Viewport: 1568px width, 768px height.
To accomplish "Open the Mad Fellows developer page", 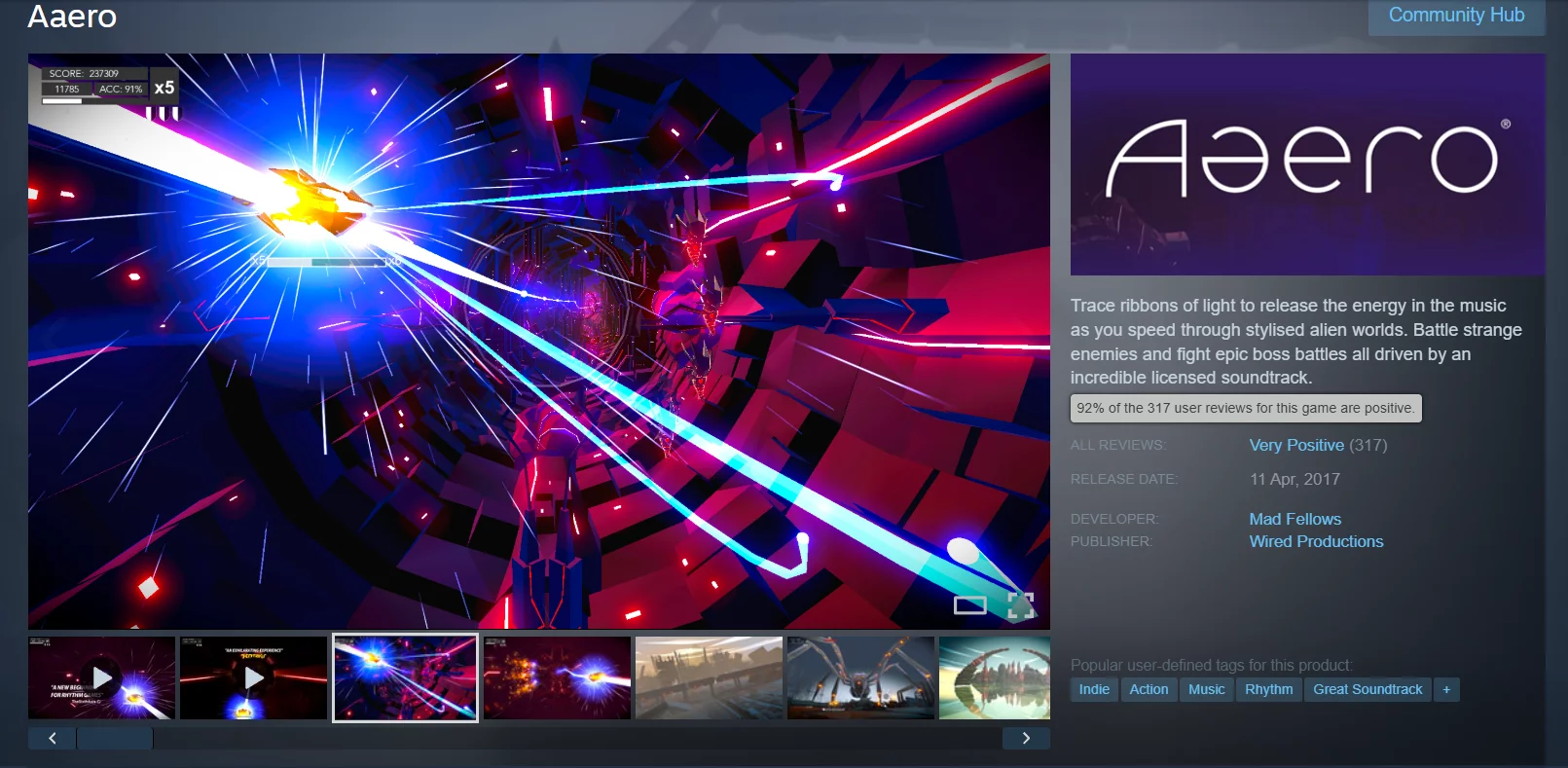I will (1295, 519).
